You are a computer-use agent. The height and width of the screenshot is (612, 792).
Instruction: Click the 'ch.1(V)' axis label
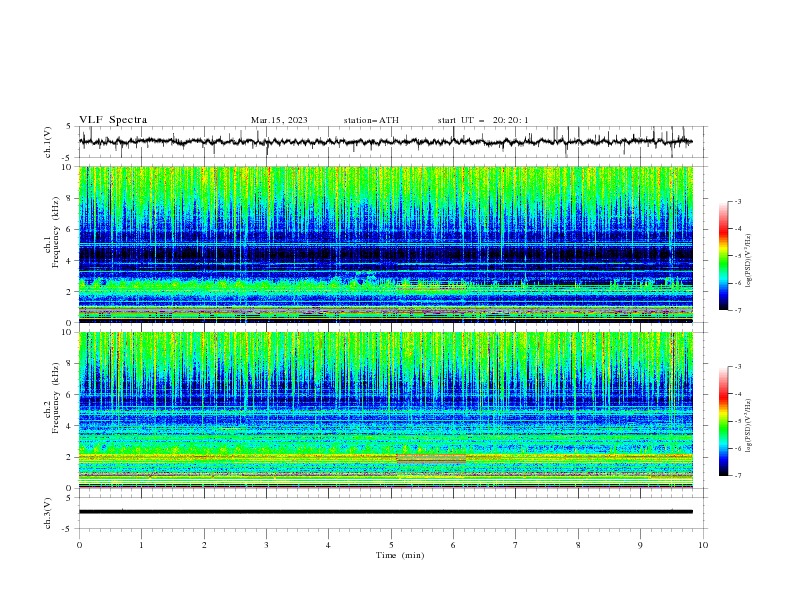pyautogui.click(x=48, y=142)
